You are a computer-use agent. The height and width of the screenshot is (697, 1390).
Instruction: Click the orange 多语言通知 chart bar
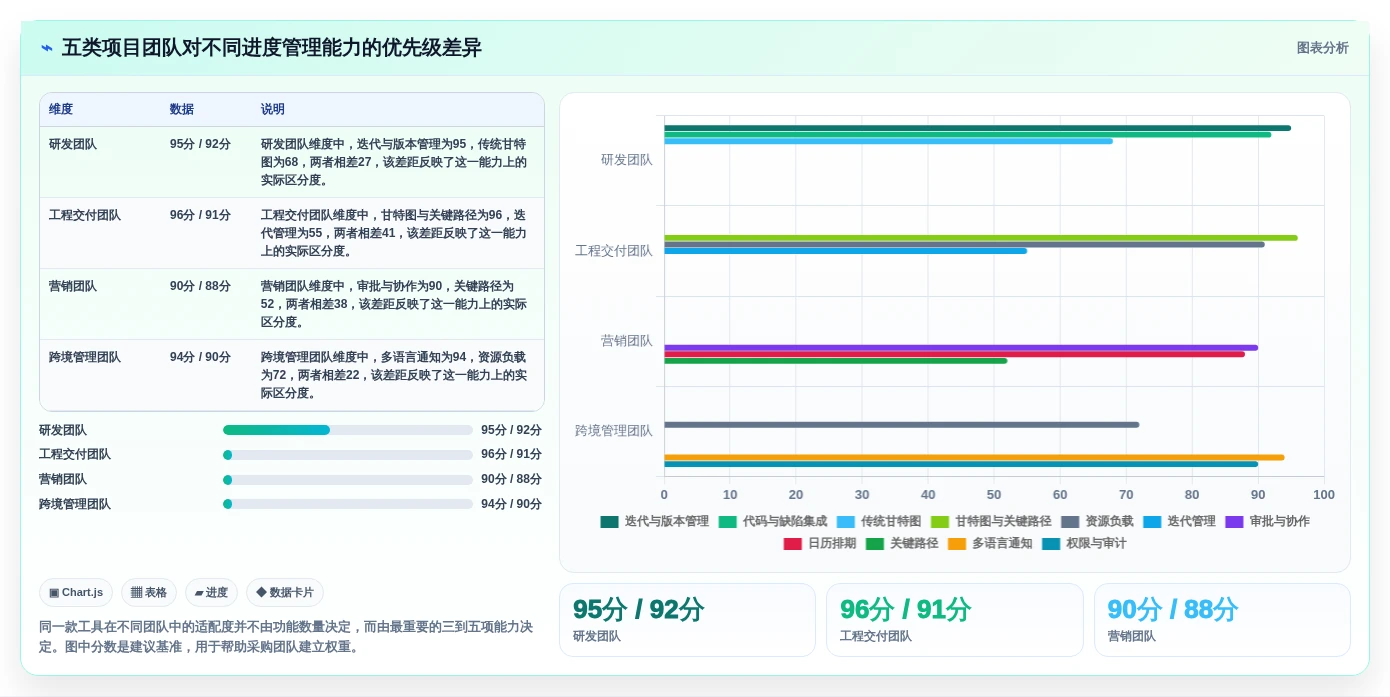pos(974,457)
